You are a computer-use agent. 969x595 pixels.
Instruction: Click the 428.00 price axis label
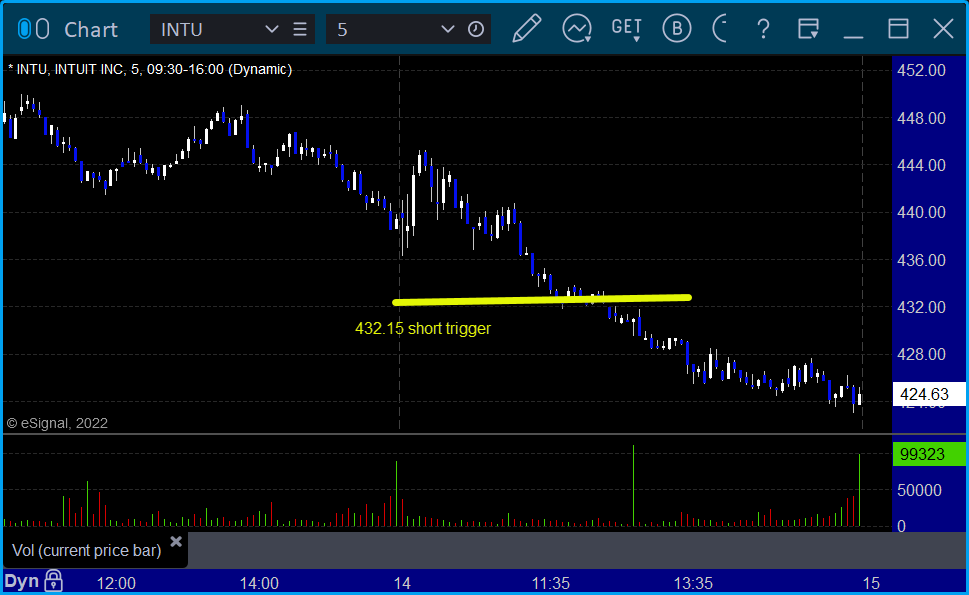tap(921, 354)
